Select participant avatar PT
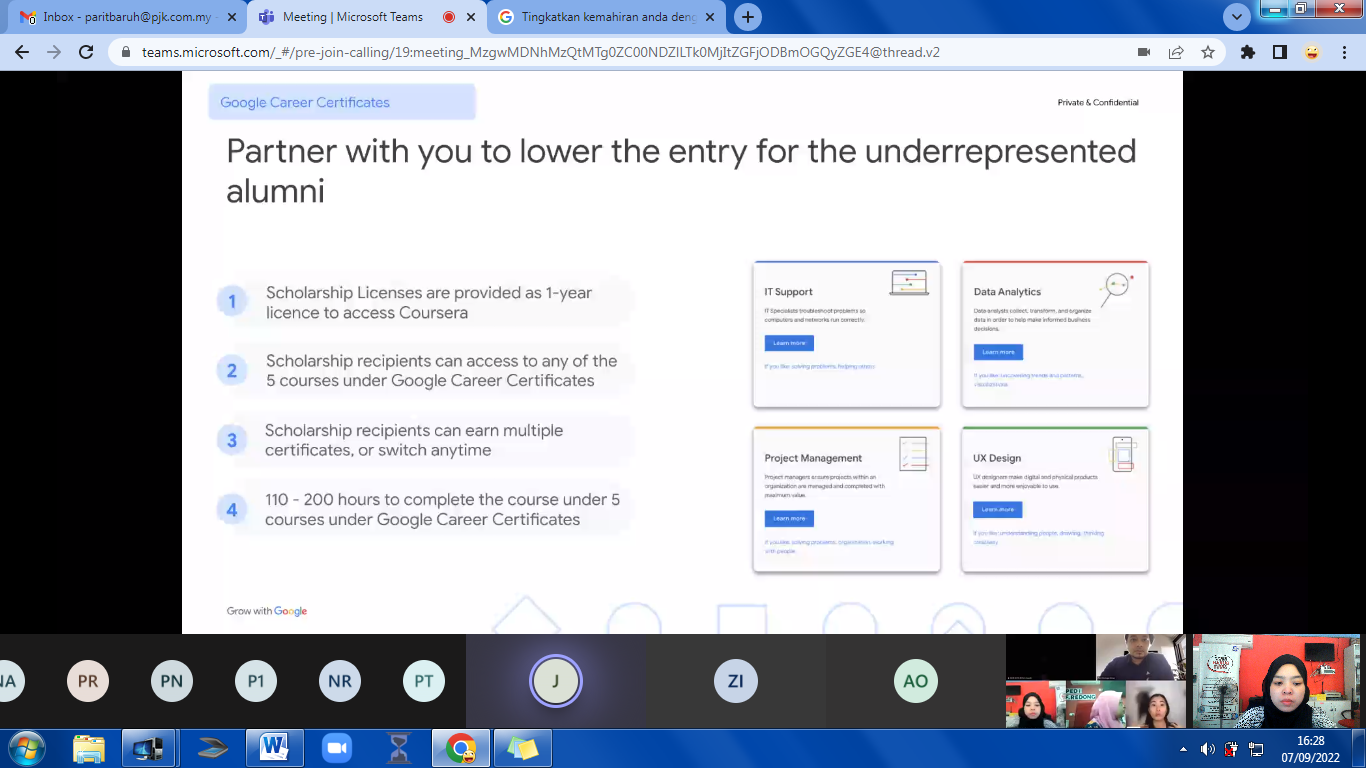Image resolution: width=1366 pixels, height=768 pixels. [x=424, y=681]
